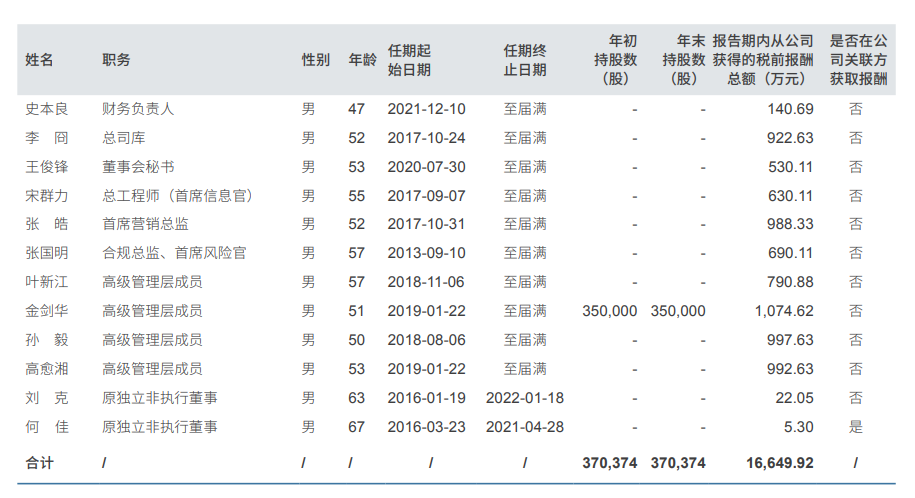The image size is (915, 498).
Task: Click the 690.11 remuneration value
Action: pos(791,253)
